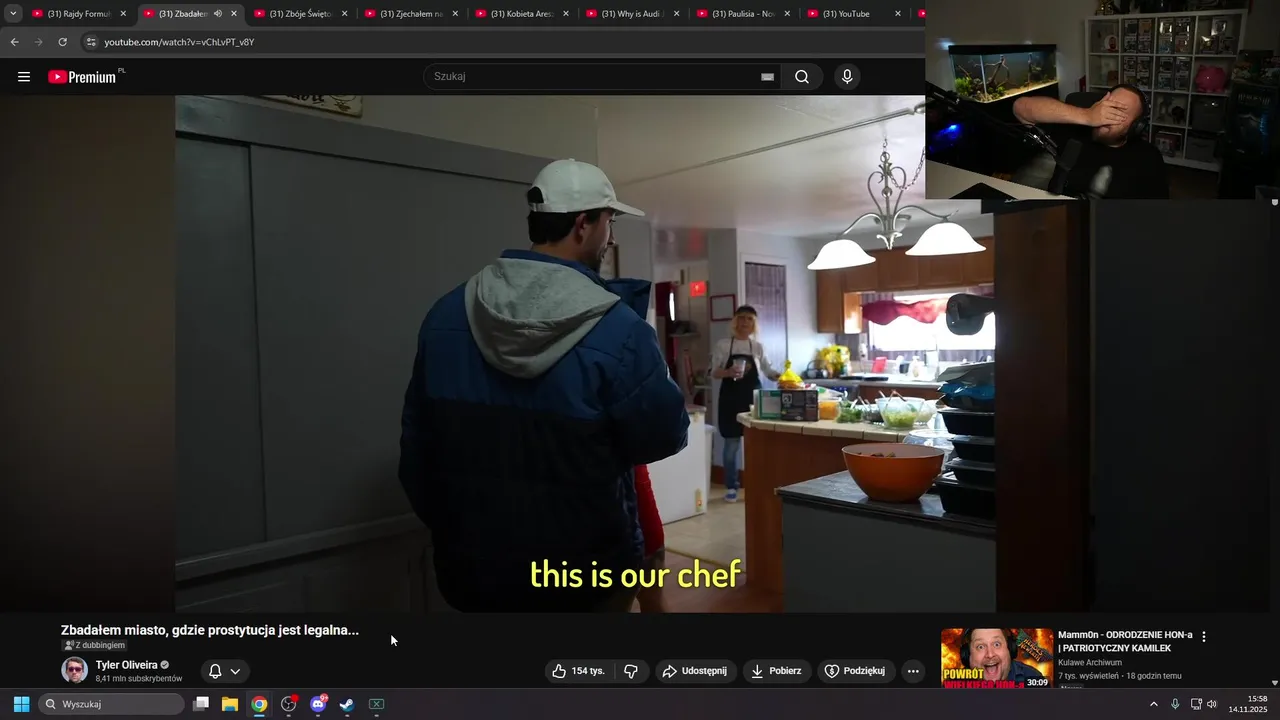1280x720 pixels.
Task: Open Mamm0n recommended video thumbnail
Action: pyautogui.click(x=997, y=658)
